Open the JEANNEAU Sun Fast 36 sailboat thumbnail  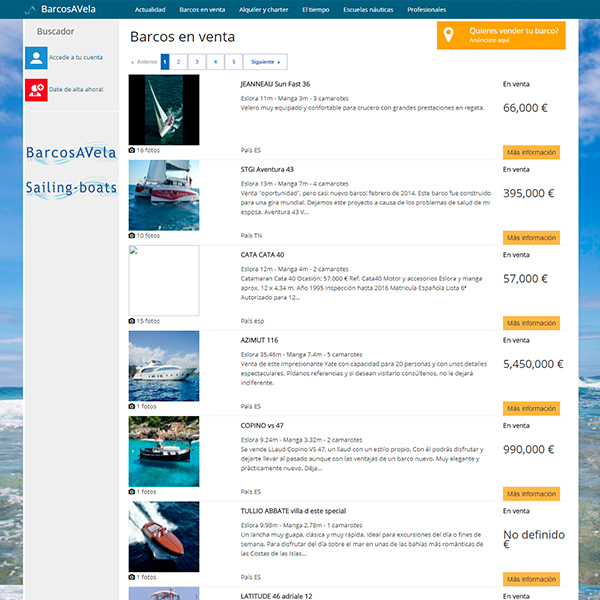[x=164, y=110]
